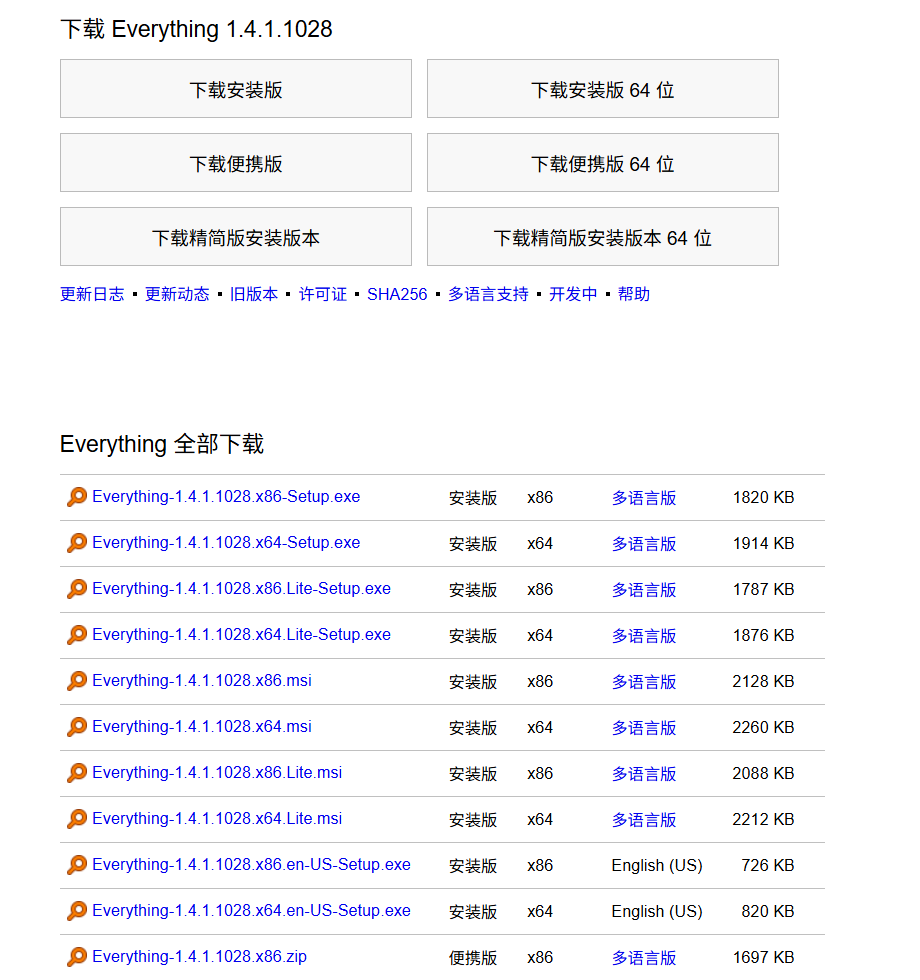This screenshot has height=980, width=920.
Task: Open 多语言版 link in x86.Lite.msi row
Action: [x=644, y=774]
